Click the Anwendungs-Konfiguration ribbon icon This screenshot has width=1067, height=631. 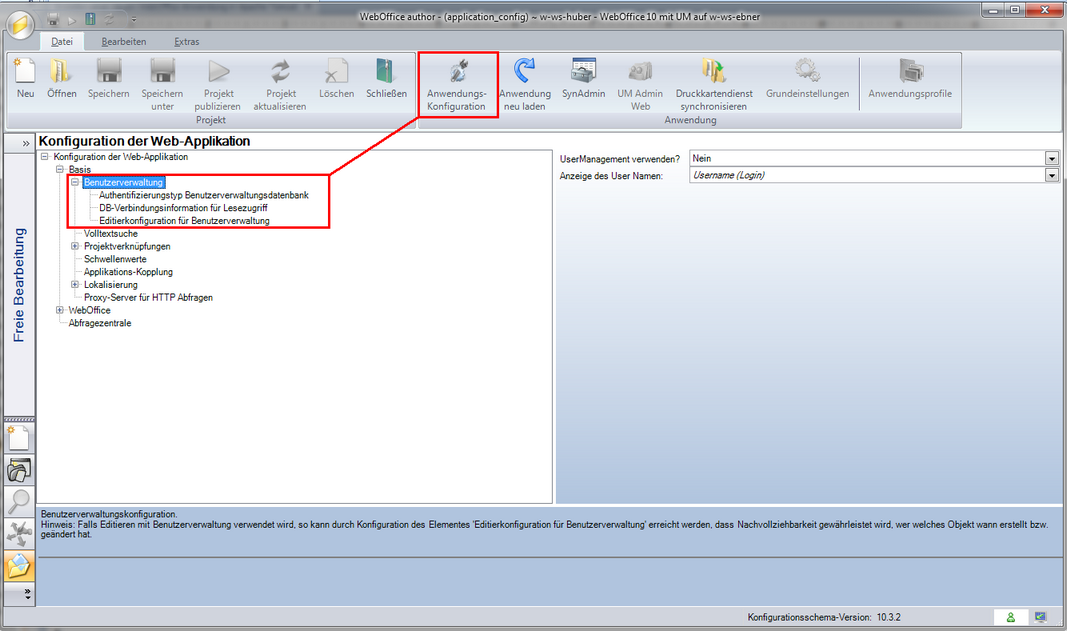point(457,73)
